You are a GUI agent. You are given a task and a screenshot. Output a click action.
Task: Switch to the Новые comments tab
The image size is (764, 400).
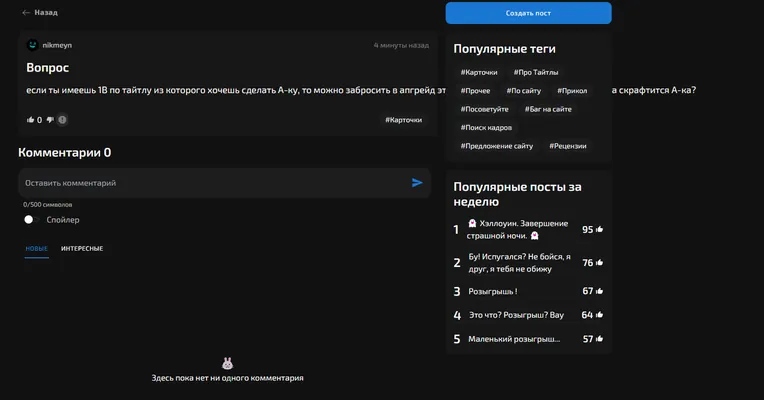[x=37, y=248]
